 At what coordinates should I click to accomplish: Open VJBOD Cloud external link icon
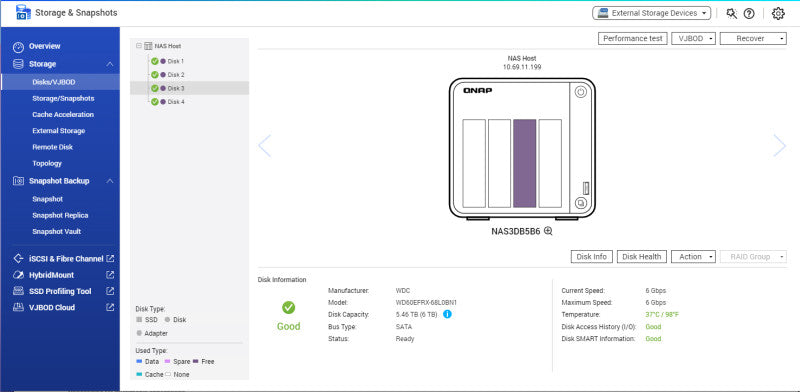pos(110,307)
